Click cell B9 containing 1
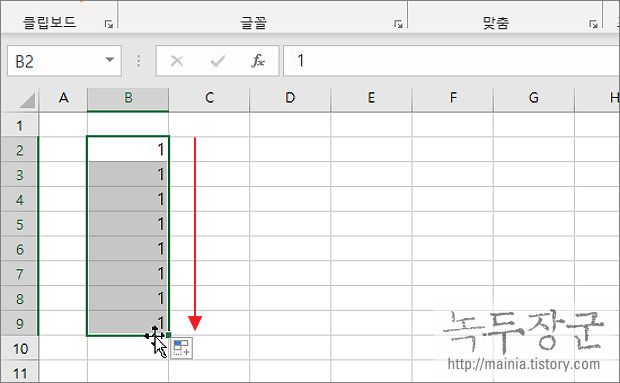 (128, 323)
